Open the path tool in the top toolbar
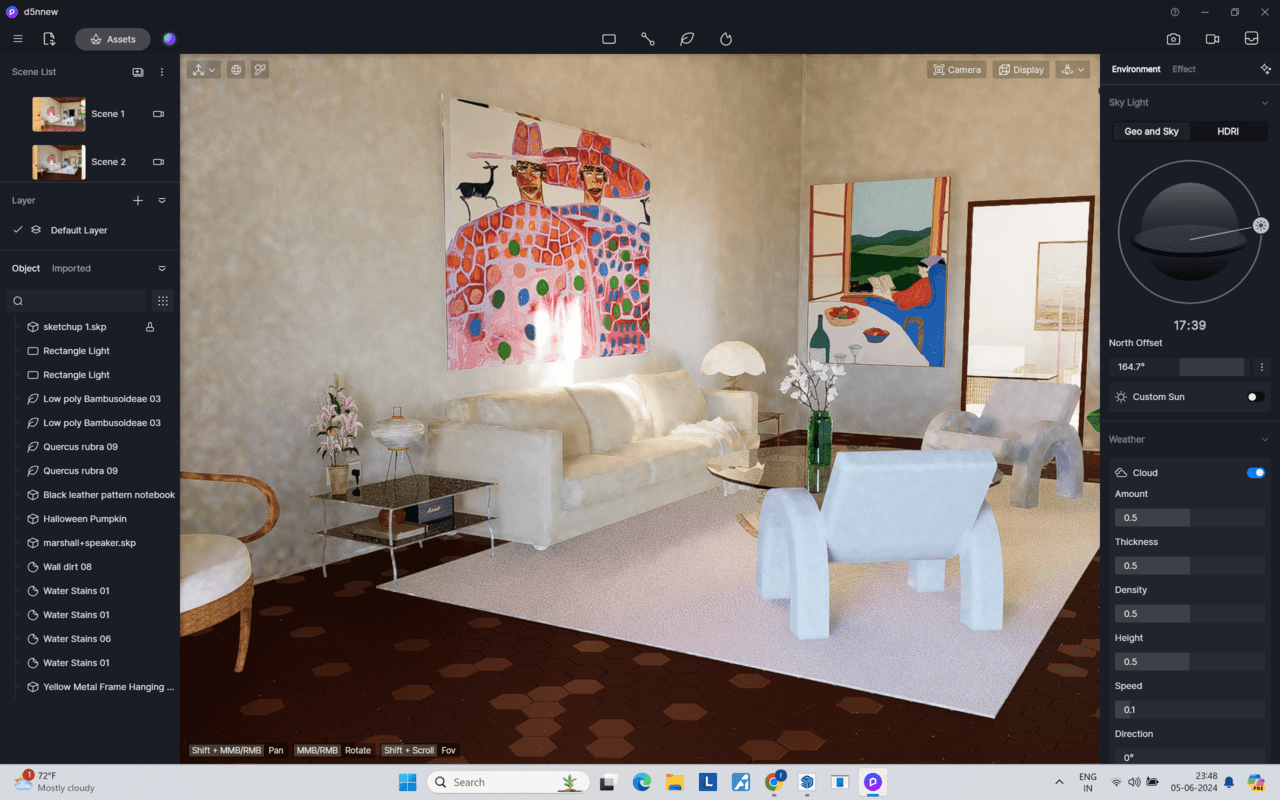 pos(647,39)
